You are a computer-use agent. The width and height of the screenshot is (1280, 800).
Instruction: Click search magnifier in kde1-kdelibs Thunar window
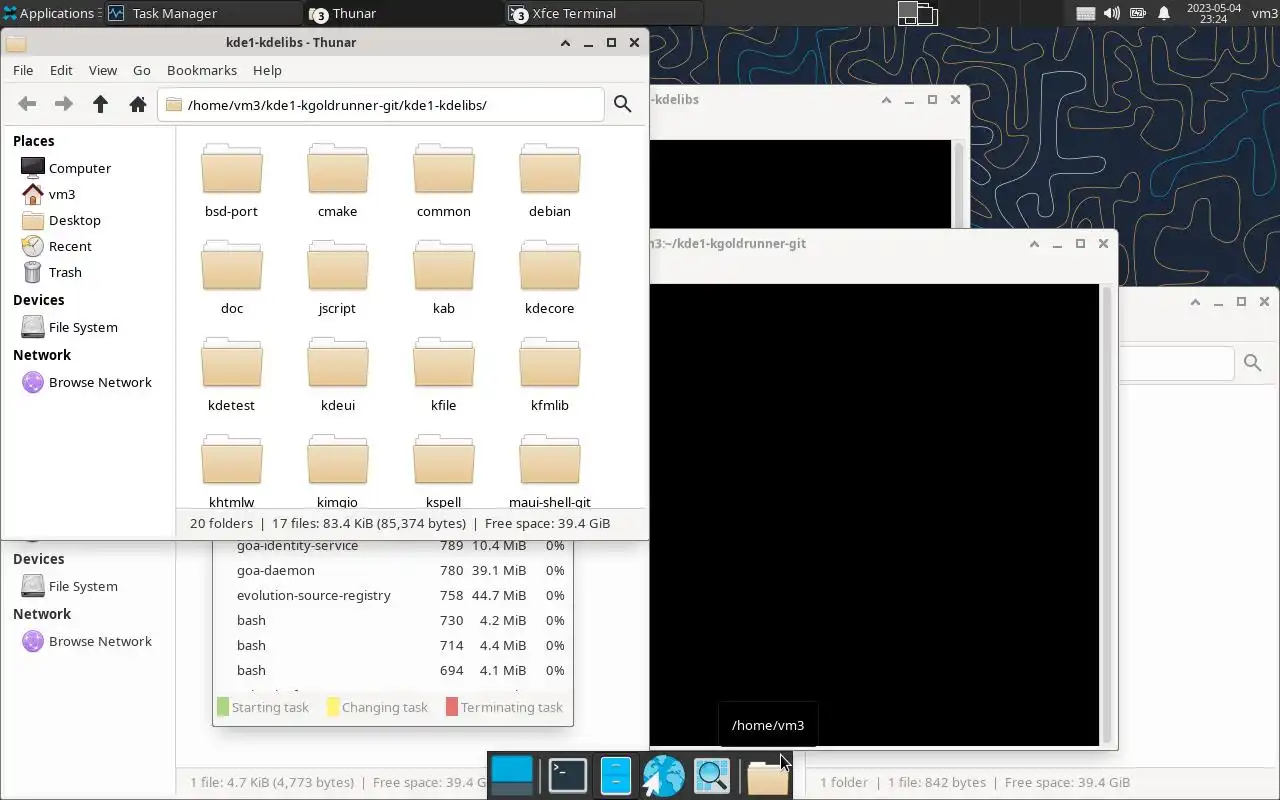coord(622,104)
